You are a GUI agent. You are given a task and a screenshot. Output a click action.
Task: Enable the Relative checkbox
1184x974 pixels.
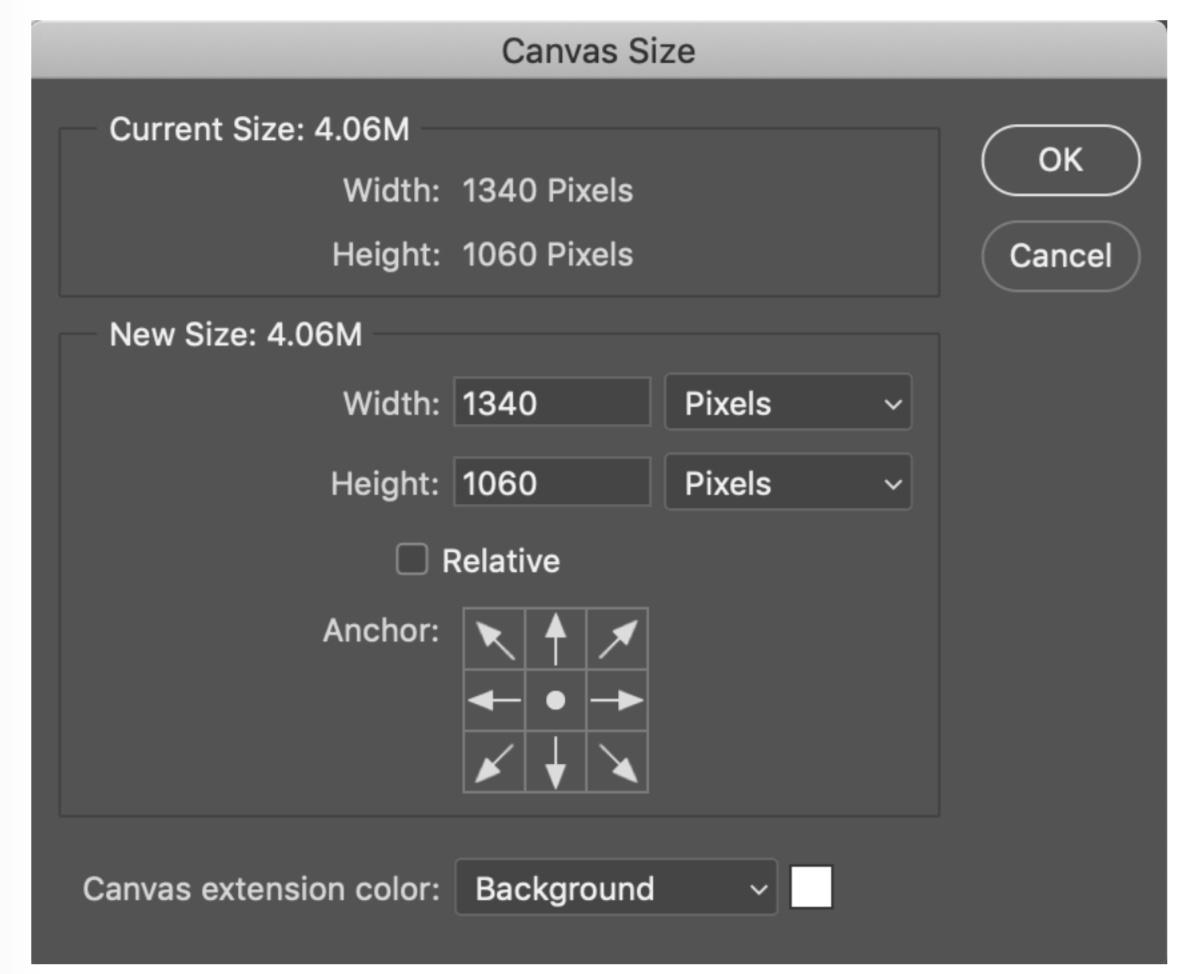[412, 560]
